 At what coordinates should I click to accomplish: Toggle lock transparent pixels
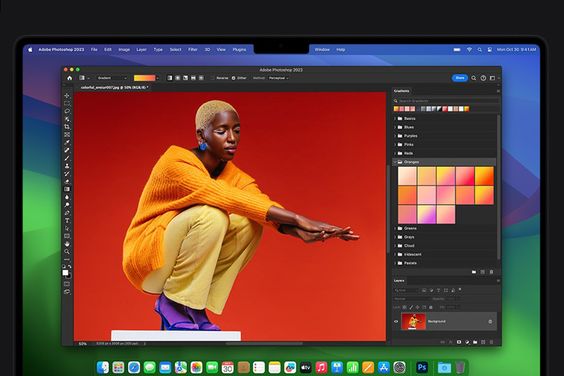point(404,307)
